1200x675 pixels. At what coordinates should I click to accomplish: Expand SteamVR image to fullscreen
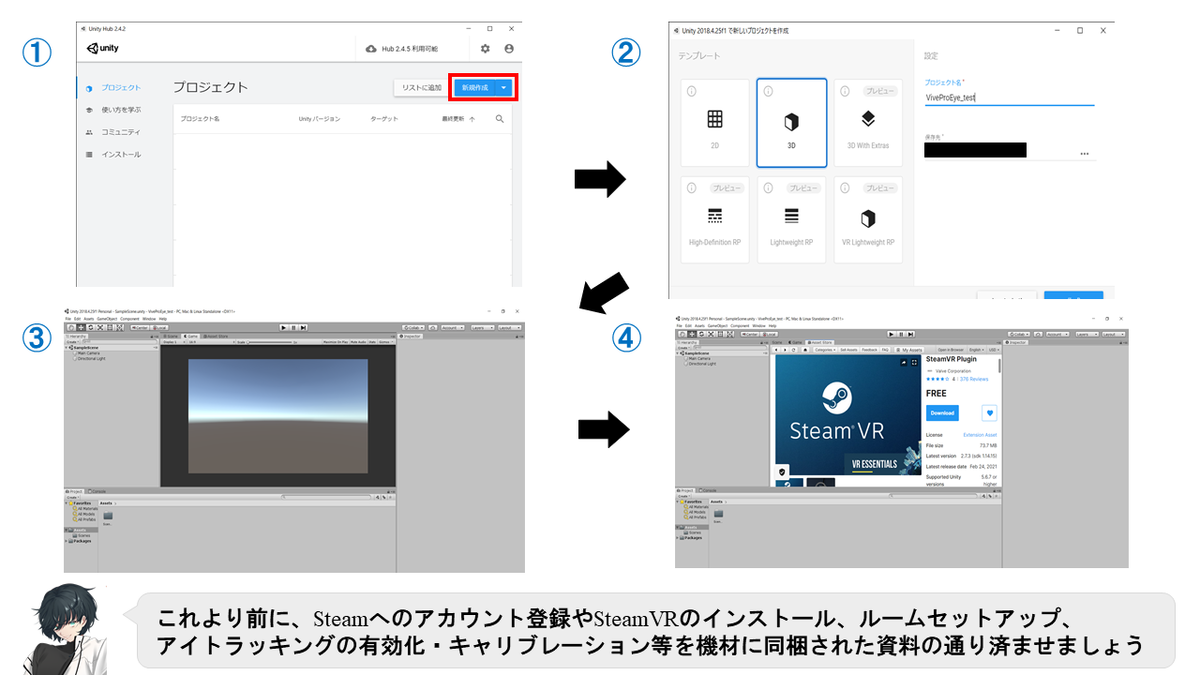tap(914, 363)
